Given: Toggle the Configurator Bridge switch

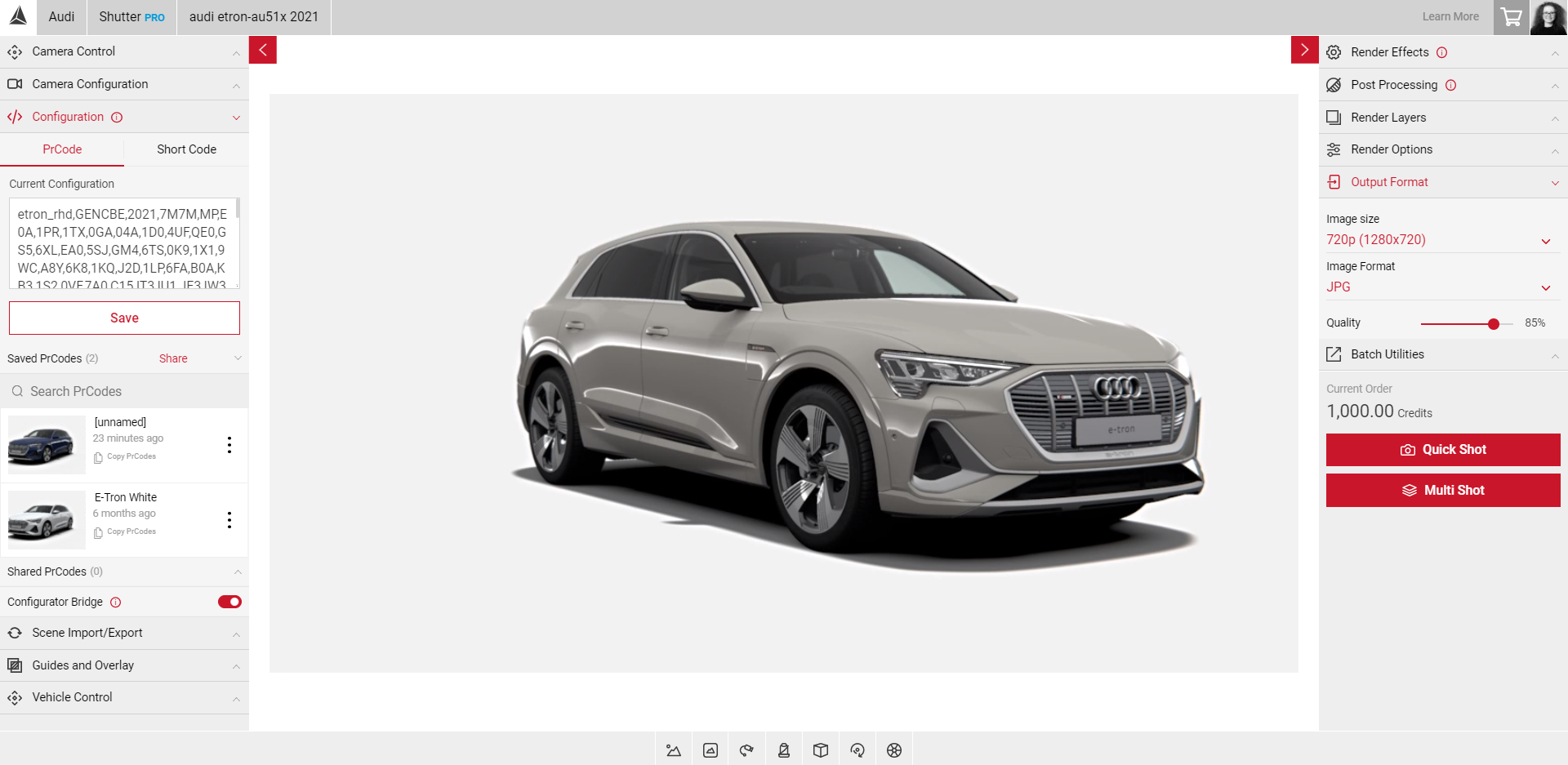Looking at the screenshot, I should (x=229, y=602).
